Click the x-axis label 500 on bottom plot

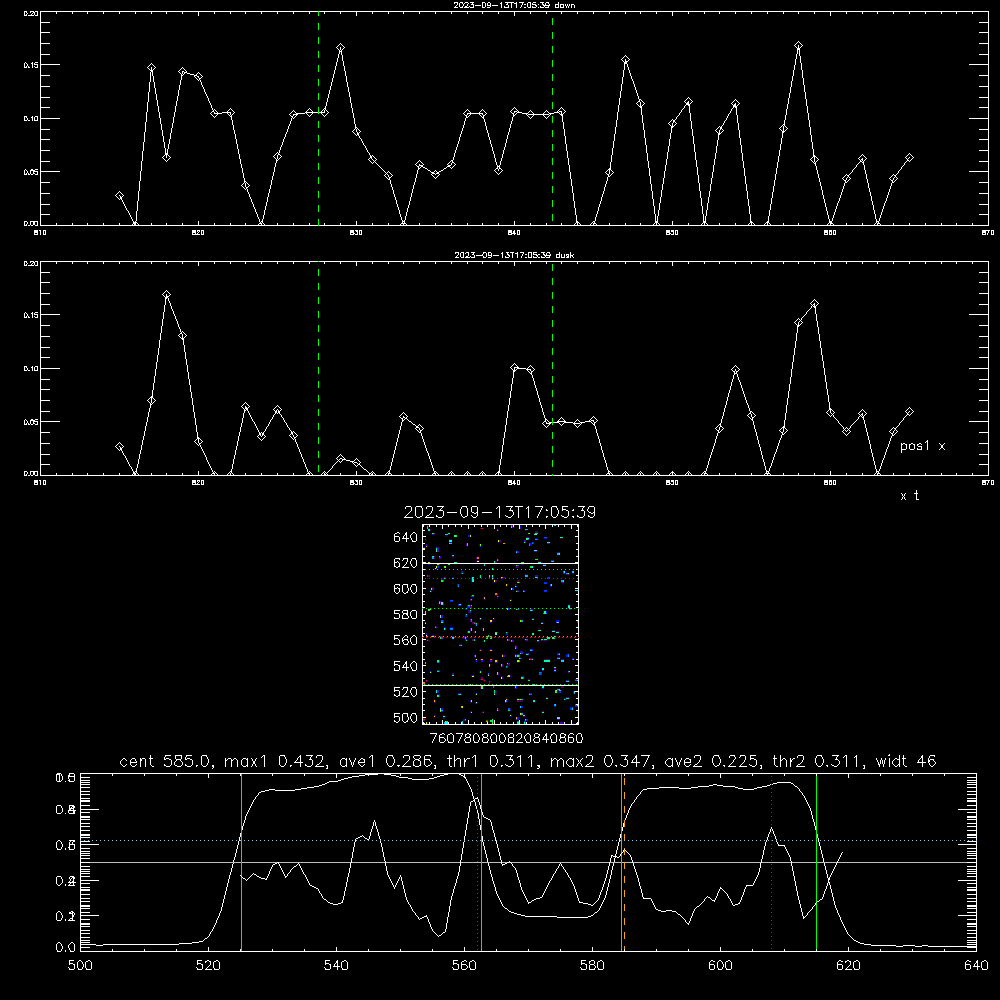tap(80, 966)
